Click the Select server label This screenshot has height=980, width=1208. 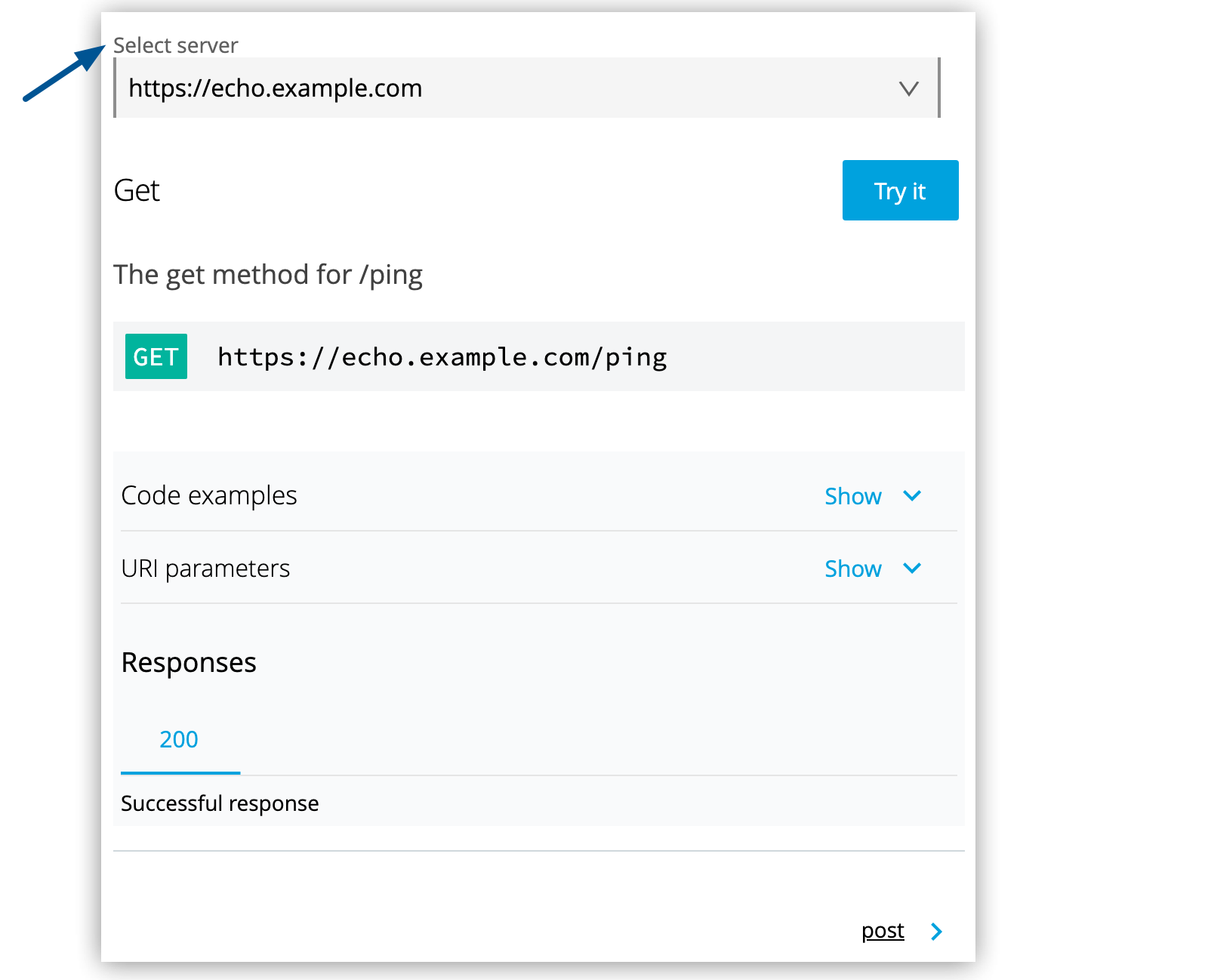click(175, 45)
